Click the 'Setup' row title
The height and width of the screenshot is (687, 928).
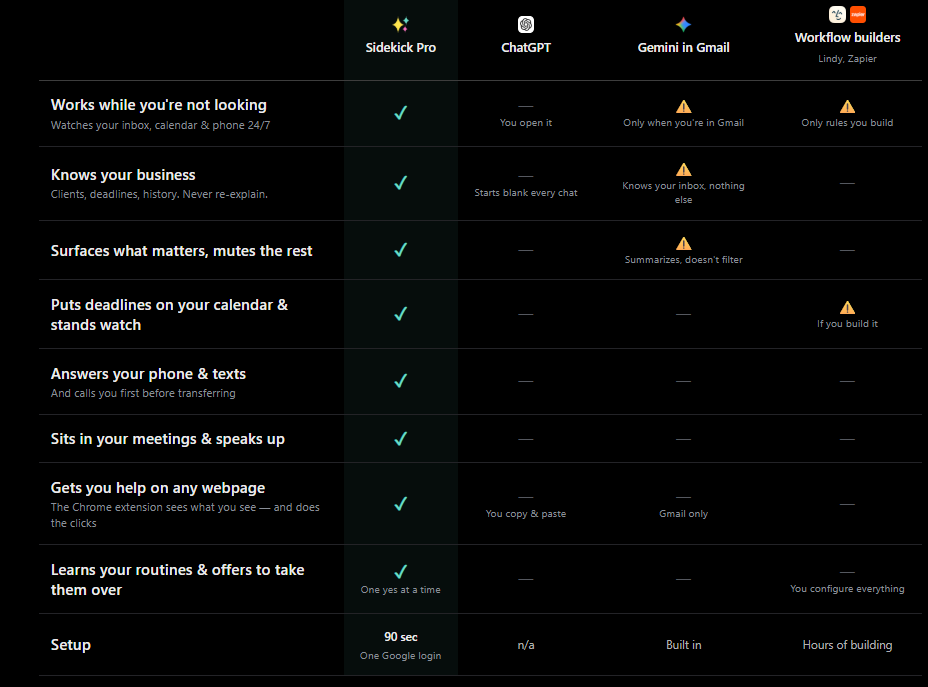tap(70, 645)
